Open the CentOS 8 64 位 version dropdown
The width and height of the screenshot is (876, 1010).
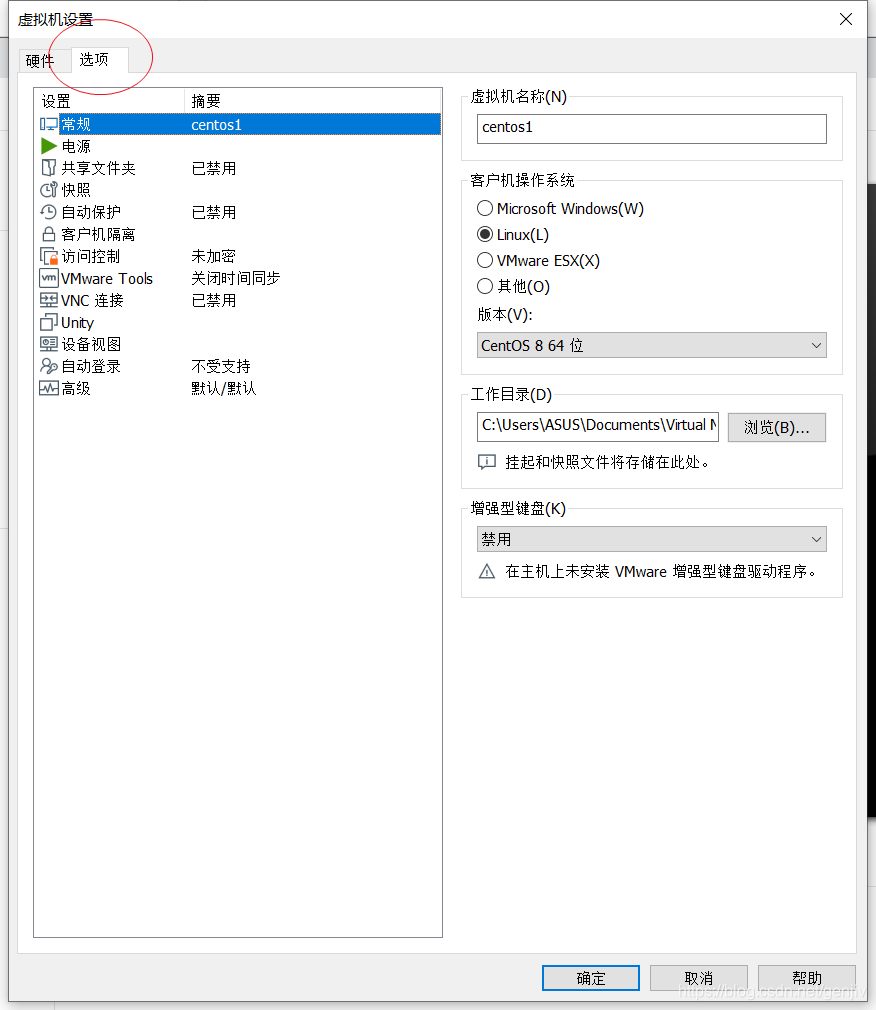tap(652, 345)
